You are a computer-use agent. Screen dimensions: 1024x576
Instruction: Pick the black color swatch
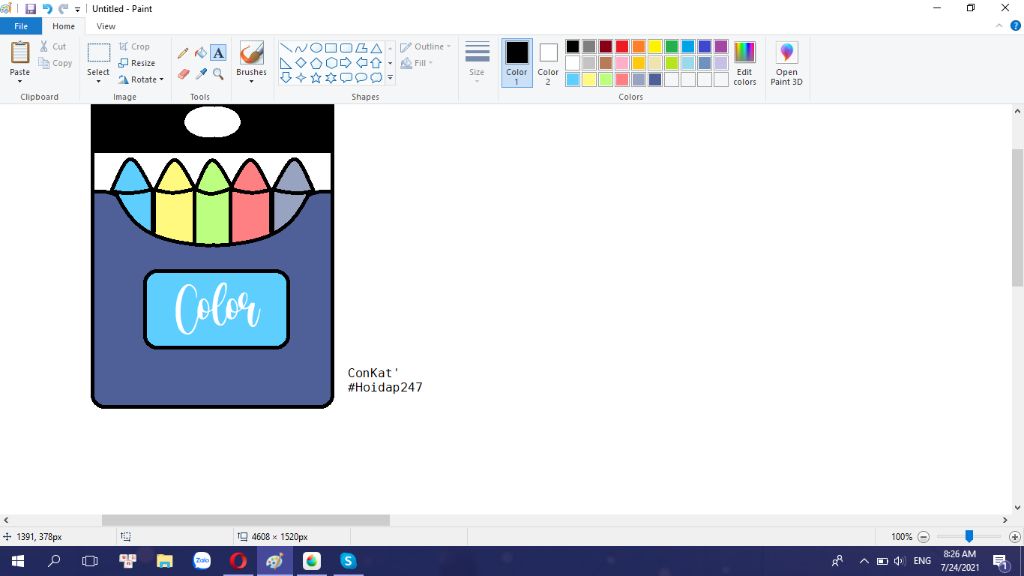tap(573, 46)
